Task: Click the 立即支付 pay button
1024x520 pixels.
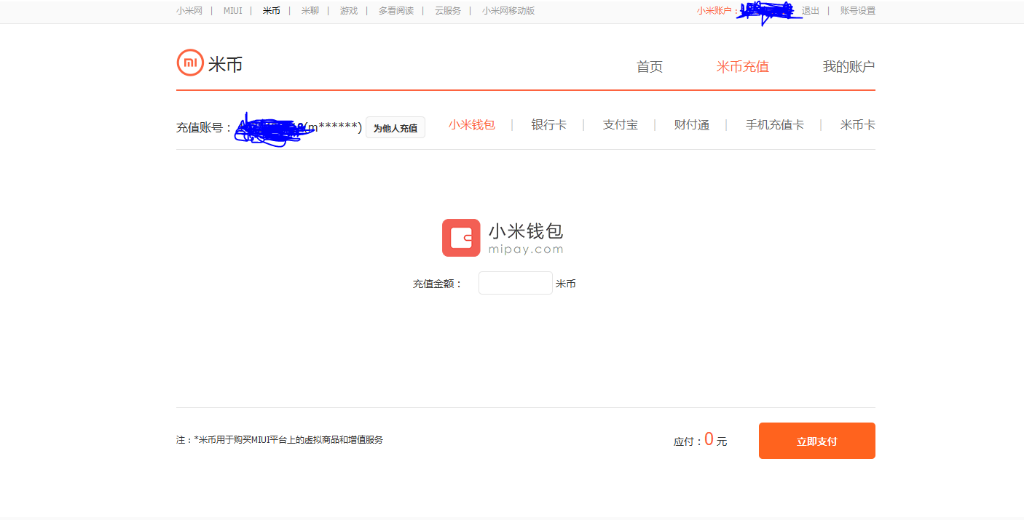Action: pyautogui.click(x=817, y=441)
